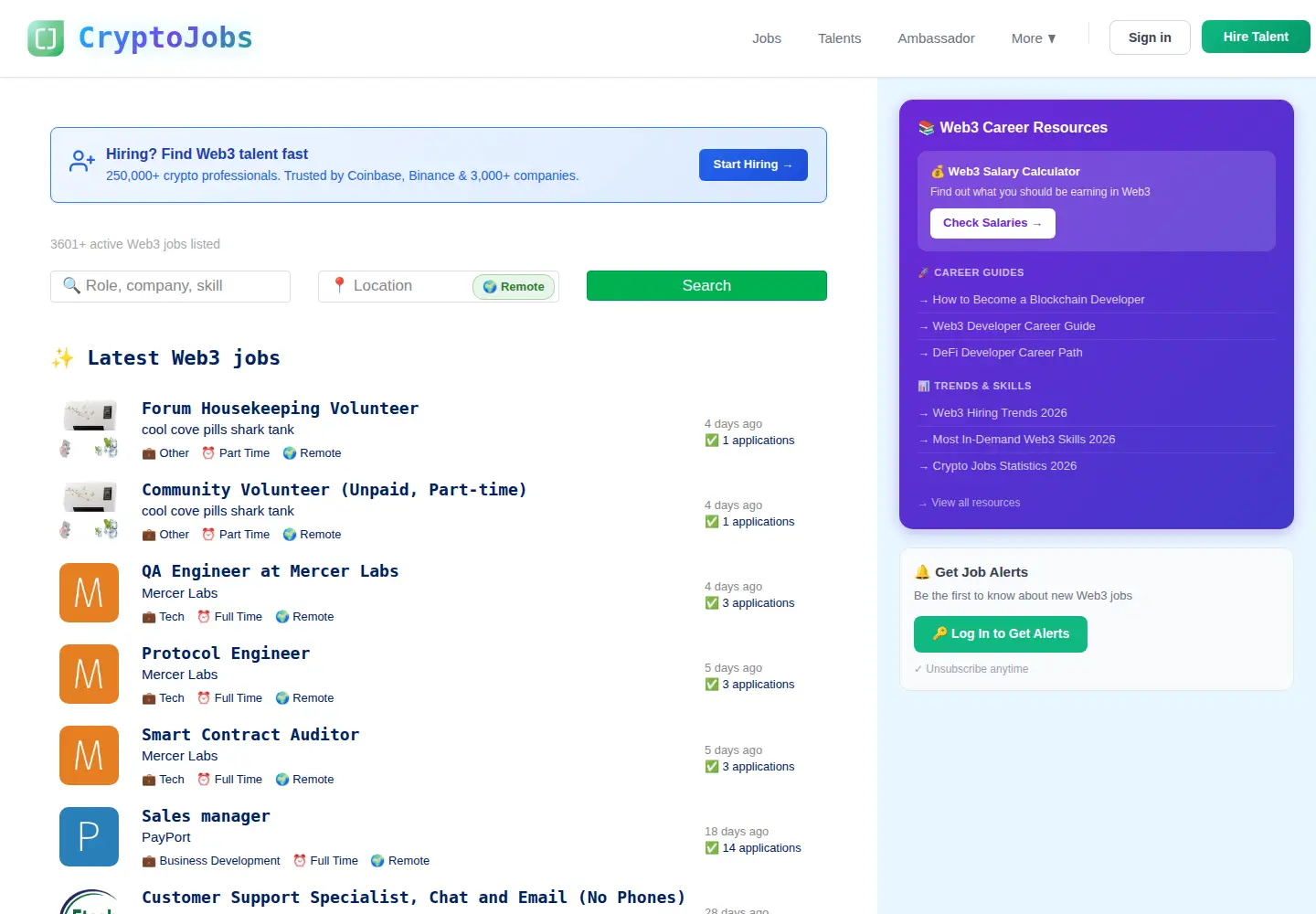
Task: Click Log In to Get Alerts button
Action: (x=1001, y=634)
